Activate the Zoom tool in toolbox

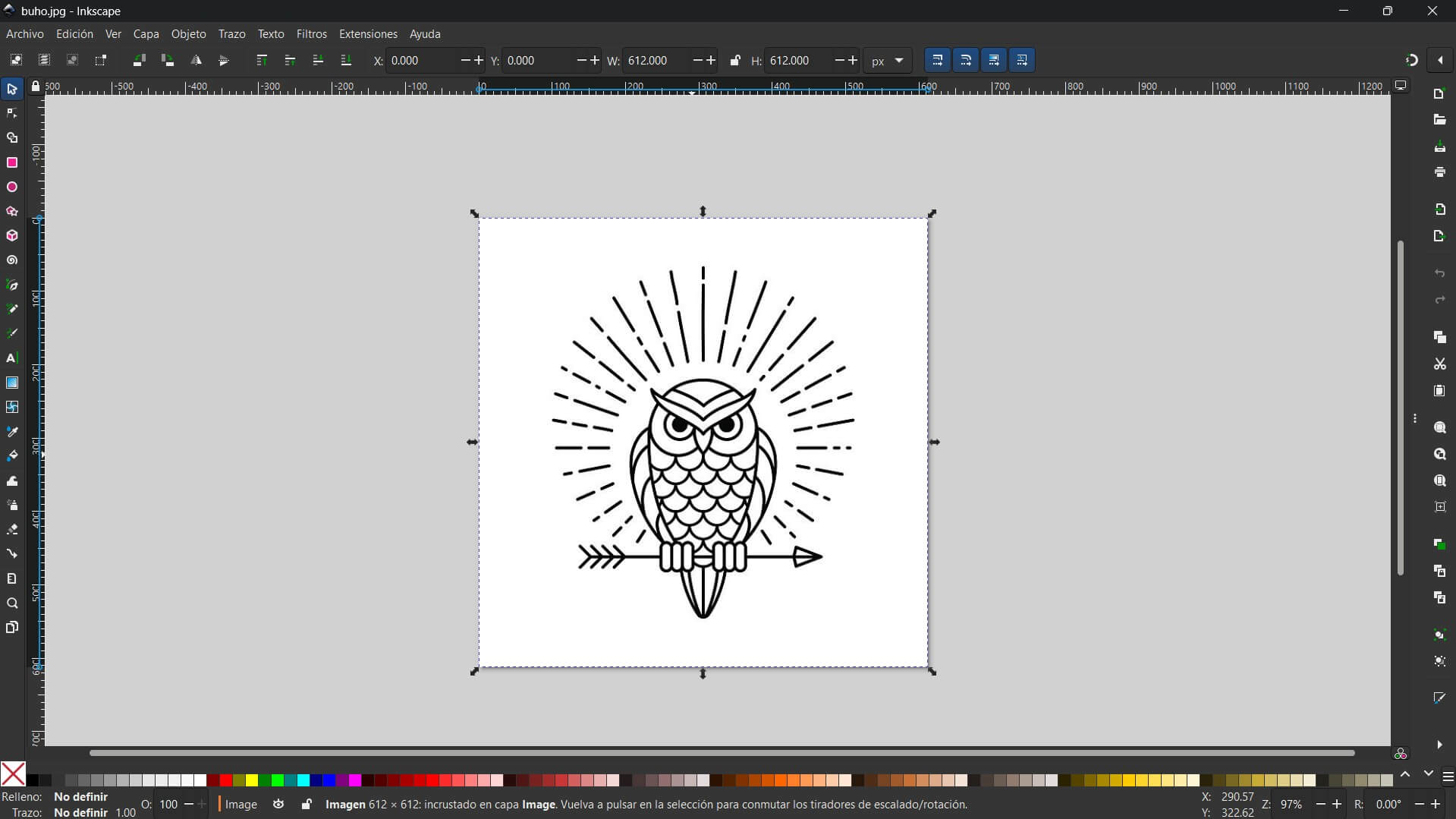click(11, 603)
